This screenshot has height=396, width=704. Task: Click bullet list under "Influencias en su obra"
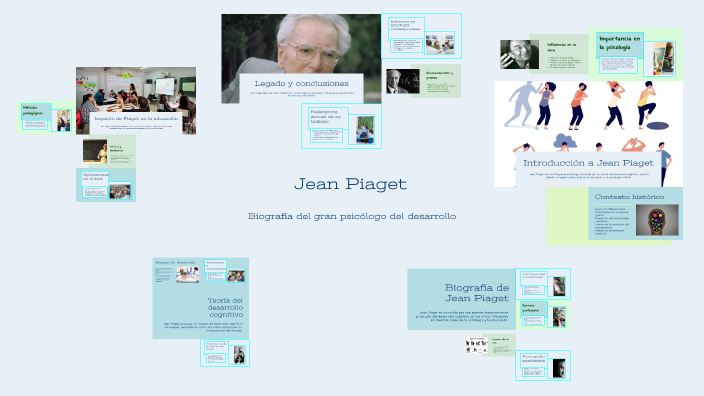pos(564,63)
